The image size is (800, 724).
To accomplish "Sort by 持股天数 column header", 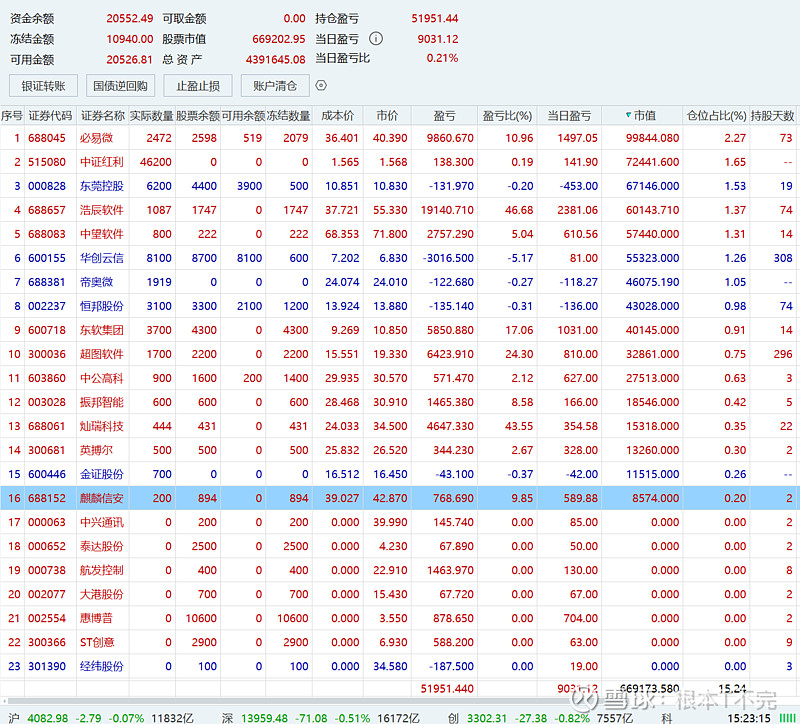I will (772, 116).
